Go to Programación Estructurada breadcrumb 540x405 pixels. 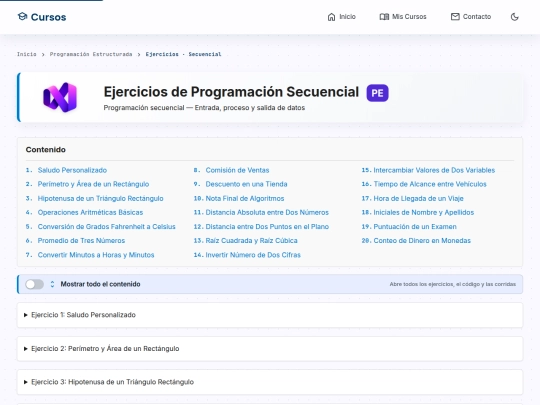coord(91,54)
